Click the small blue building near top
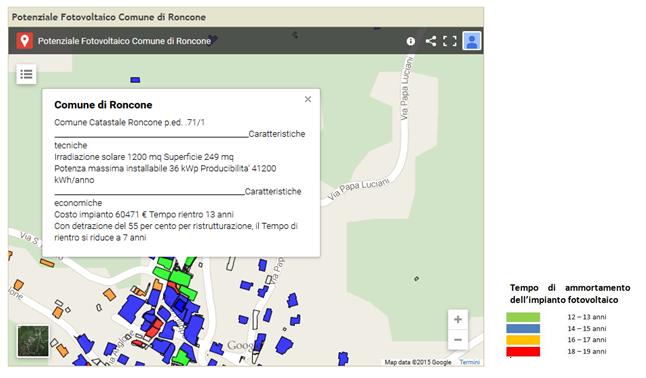The height and width of the screenshot is (378, 646). [135, 80]
